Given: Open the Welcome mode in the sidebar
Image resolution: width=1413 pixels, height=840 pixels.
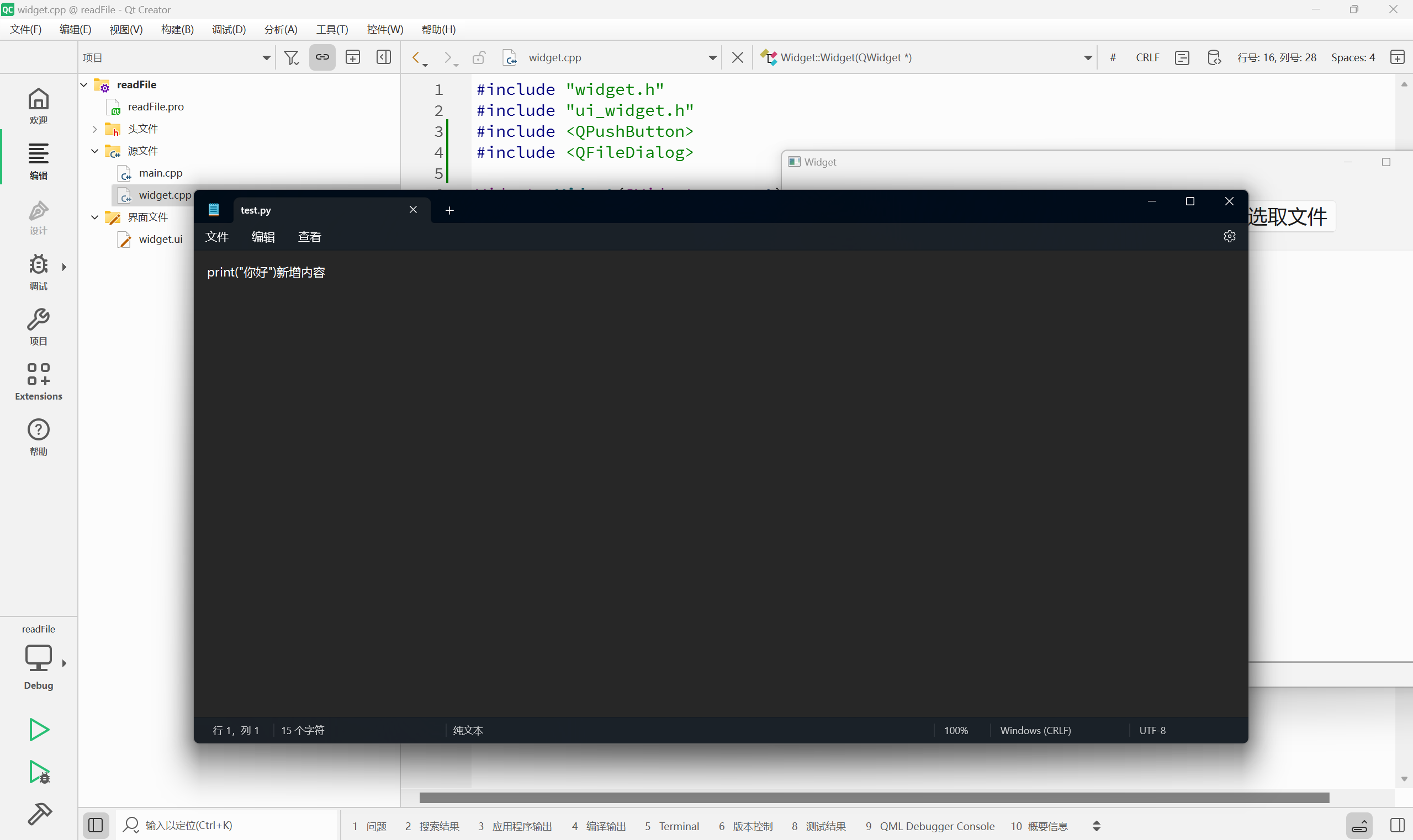Looking at the screenshot, I should (x=39, y=105).
